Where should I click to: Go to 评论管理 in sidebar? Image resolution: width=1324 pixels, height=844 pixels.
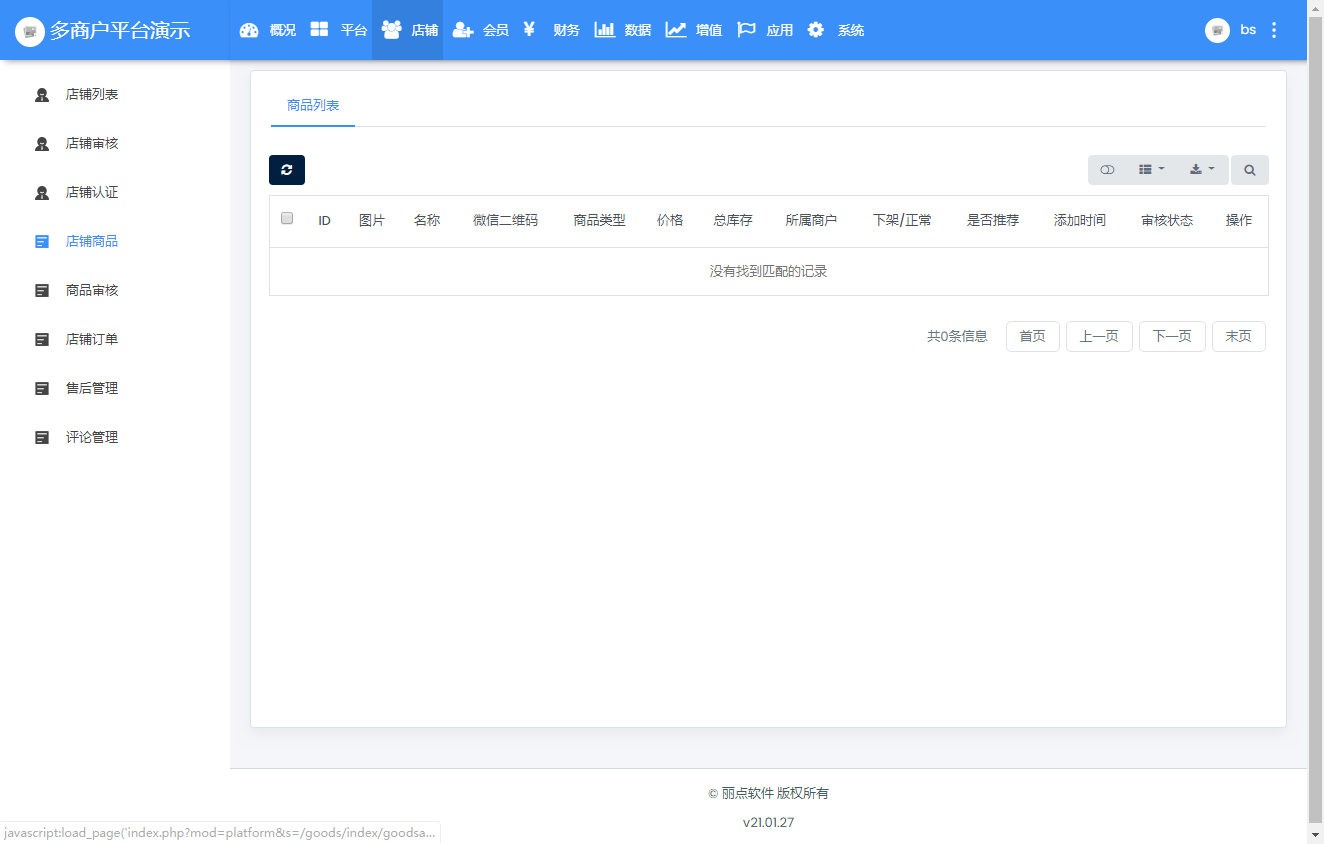click(92, 437)
